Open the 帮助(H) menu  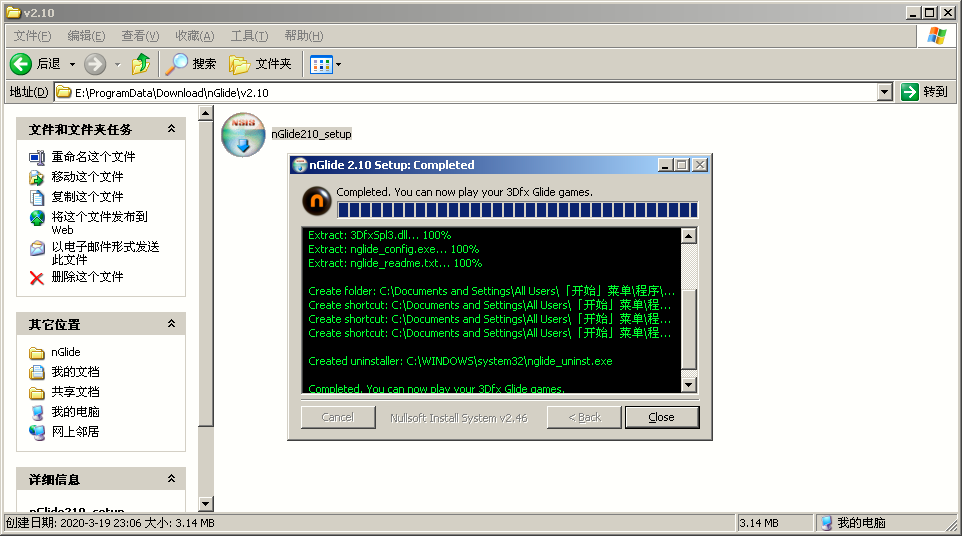pyautogui.click(x=304, y=36)
